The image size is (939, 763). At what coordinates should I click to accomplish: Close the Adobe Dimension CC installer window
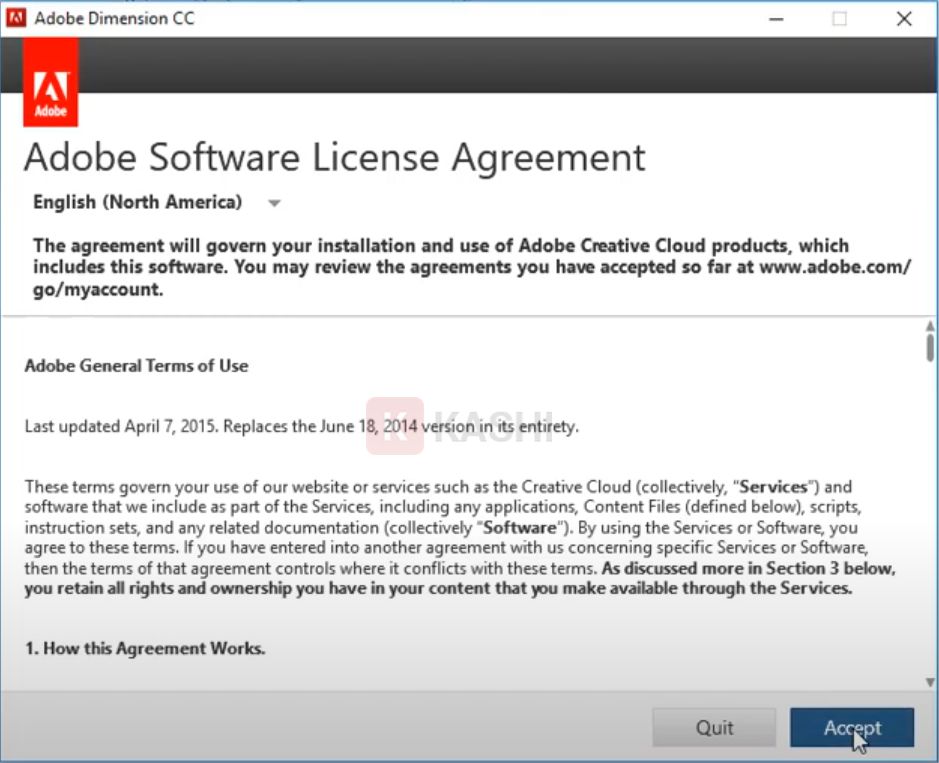coord(904,18)
